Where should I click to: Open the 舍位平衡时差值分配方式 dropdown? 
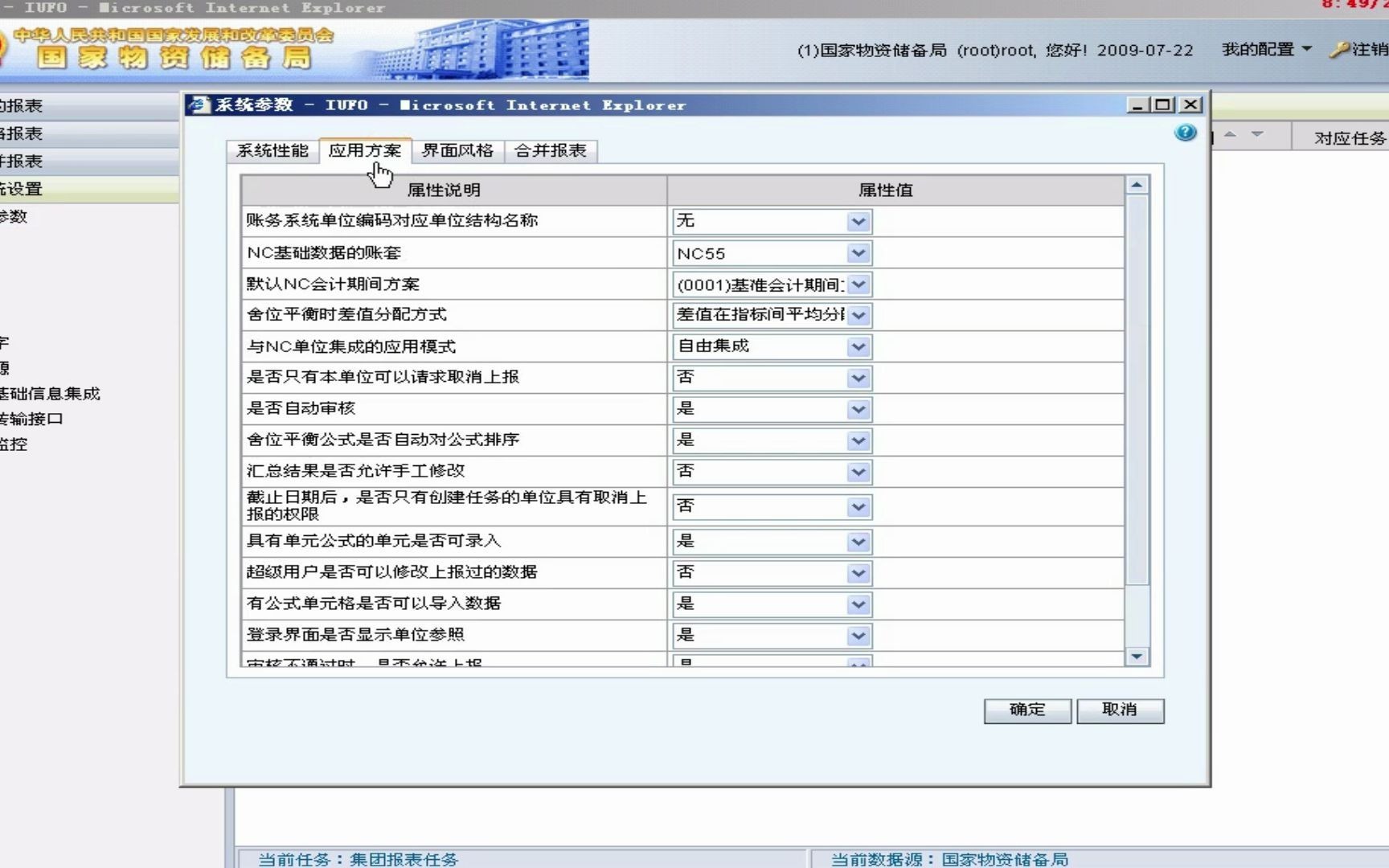click(858, 315)
